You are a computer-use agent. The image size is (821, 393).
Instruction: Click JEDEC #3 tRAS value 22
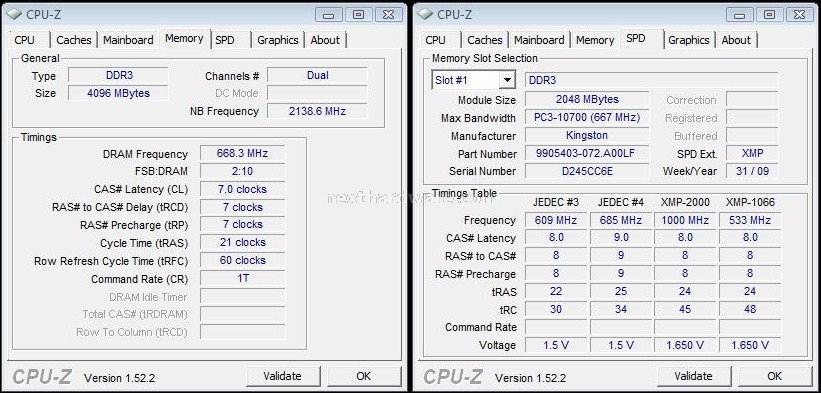coord(556,291)
